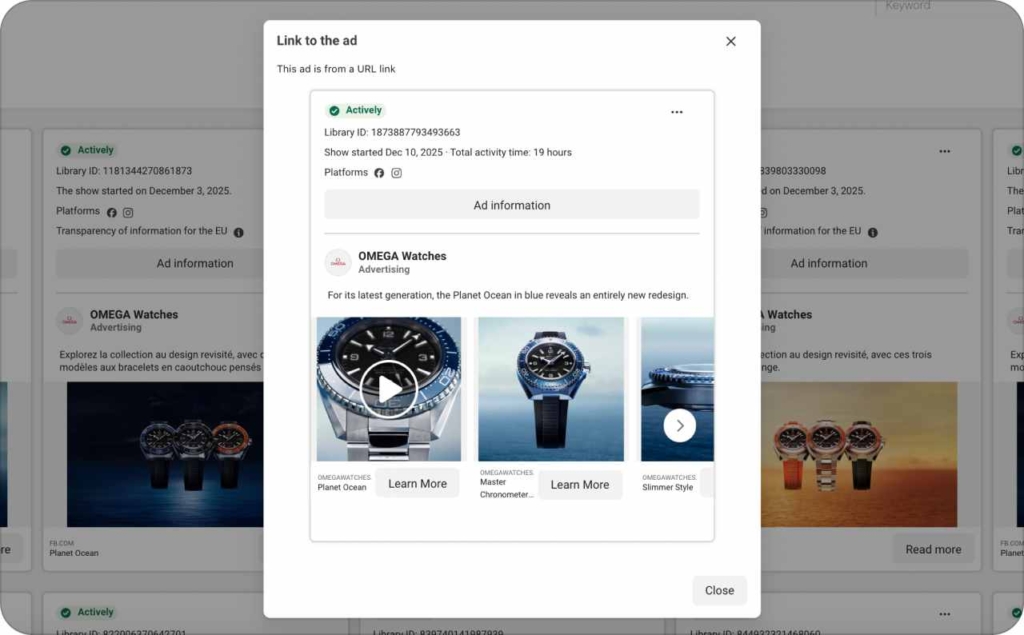1024x635 pixels.
Task: Click green Actively status checkmark in modal
Action: 334,111
